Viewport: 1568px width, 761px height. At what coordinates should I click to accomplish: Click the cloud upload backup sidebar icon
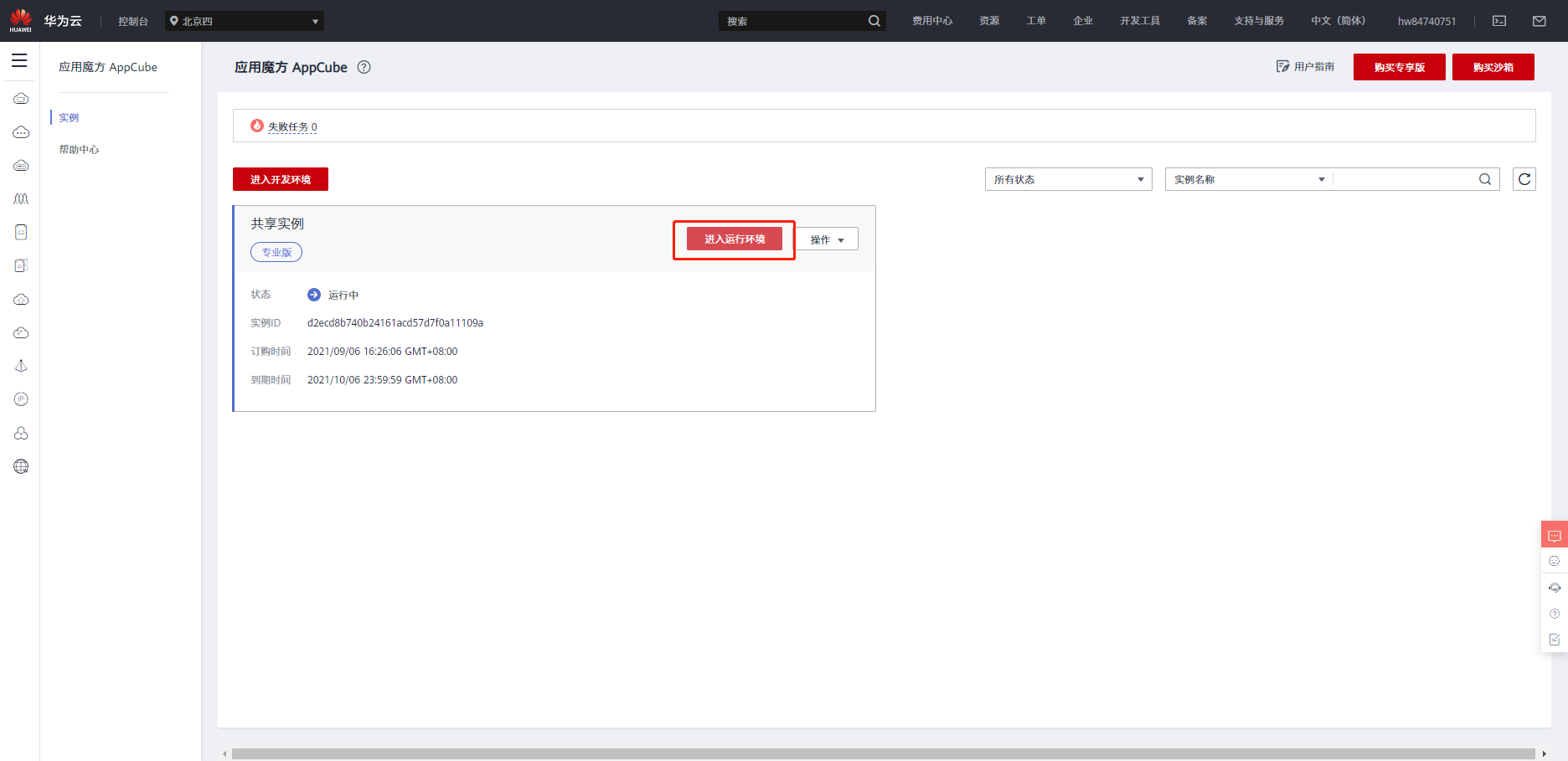tap(21, 299)
